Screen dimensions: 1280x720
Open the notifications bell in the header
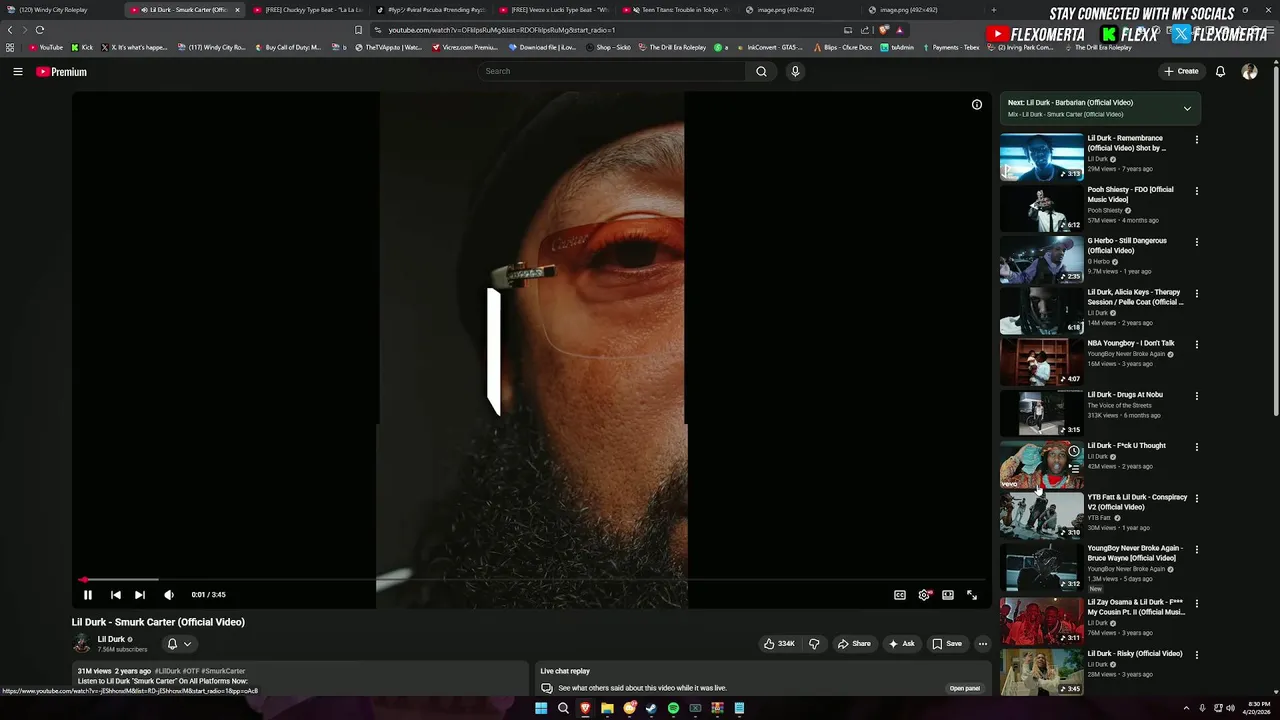click(x=1220, y=72)
